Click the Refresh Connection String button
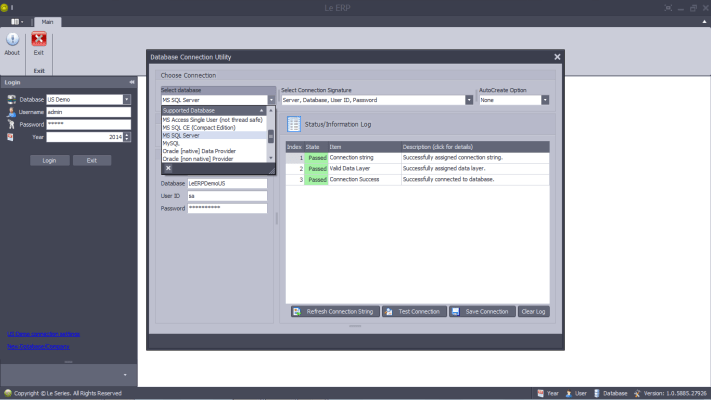The image size is (711, 400). pos(333,312)
